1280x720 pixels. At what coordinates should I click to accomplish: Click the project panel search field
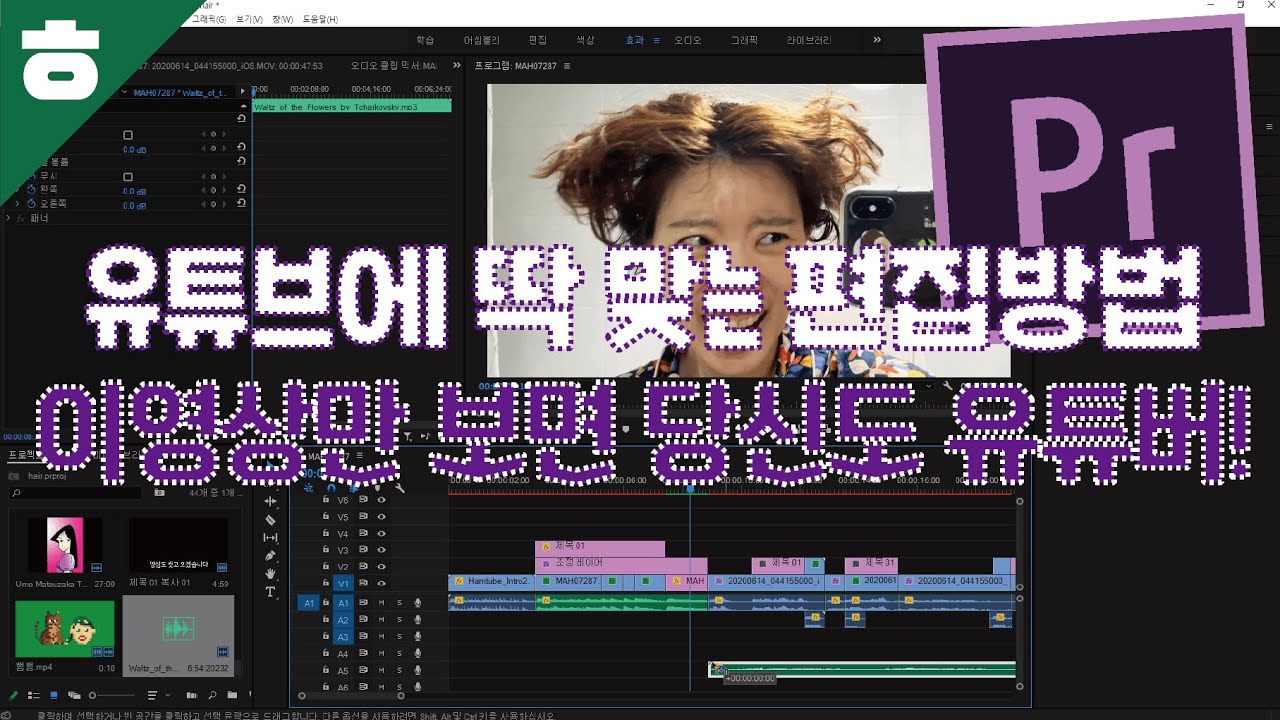[76, 493]
